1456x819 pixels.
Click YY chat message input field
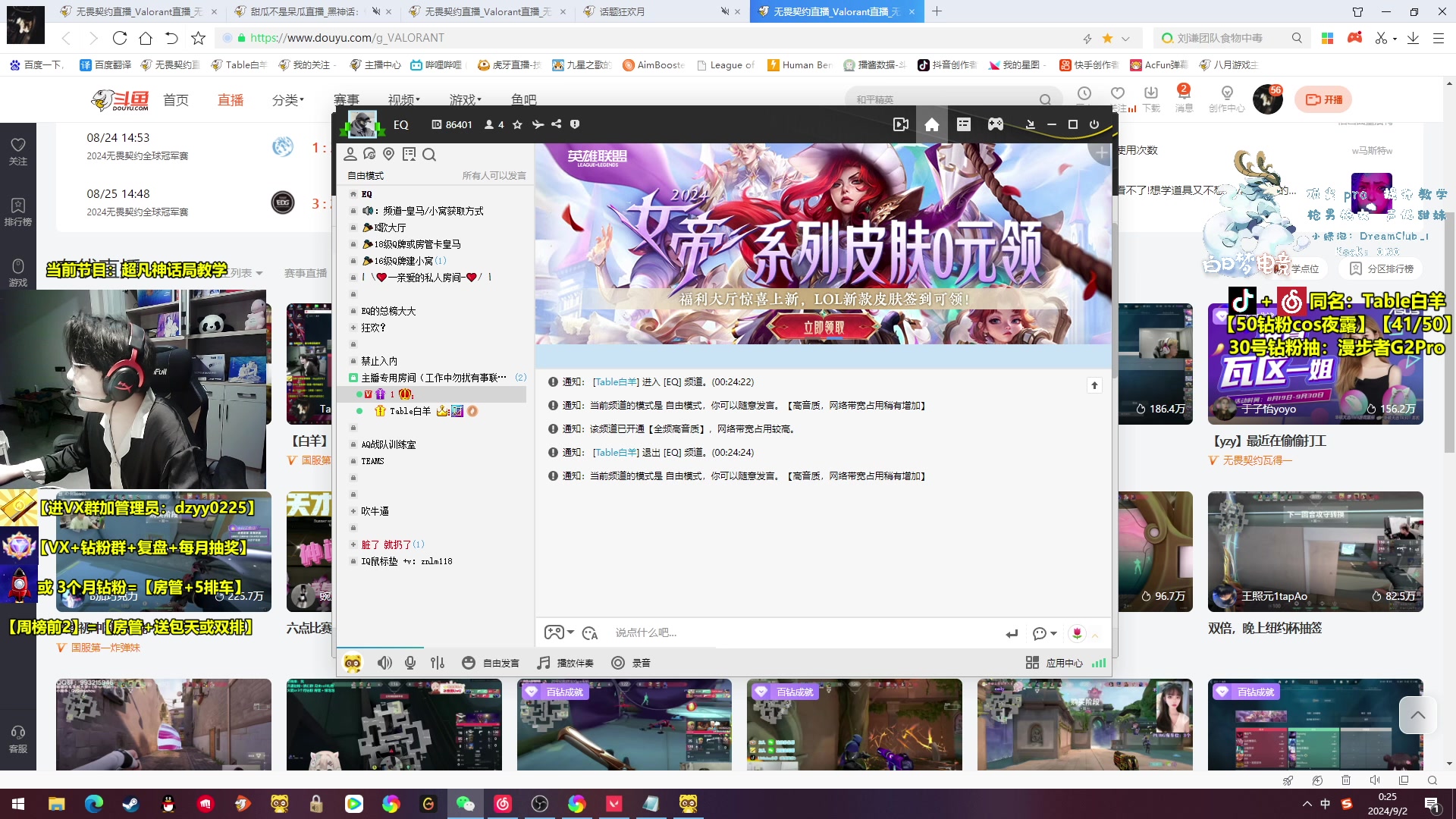[804, 633]
